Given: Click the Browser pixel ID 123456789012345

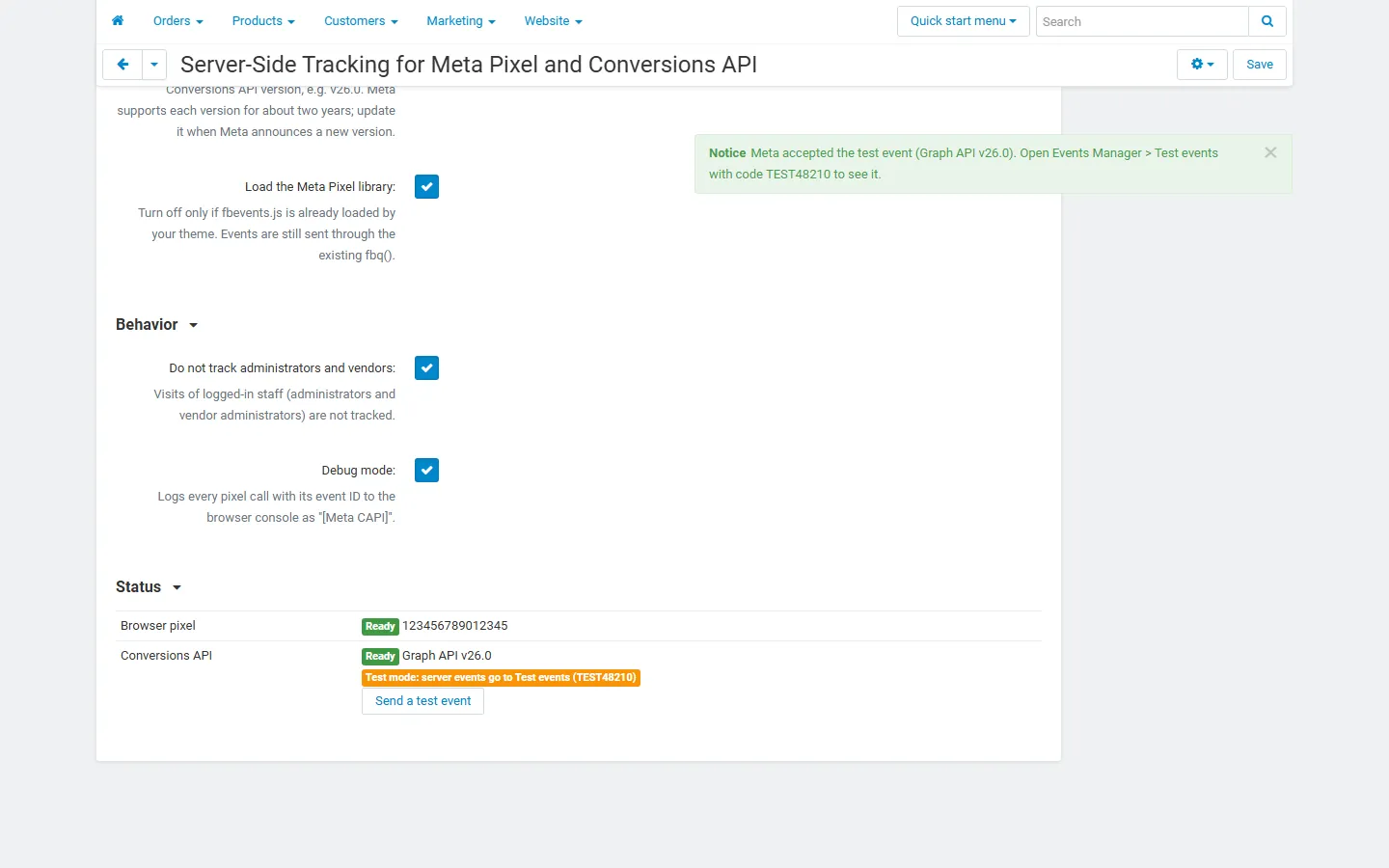Looking at the screenshot, I should 455,626.
